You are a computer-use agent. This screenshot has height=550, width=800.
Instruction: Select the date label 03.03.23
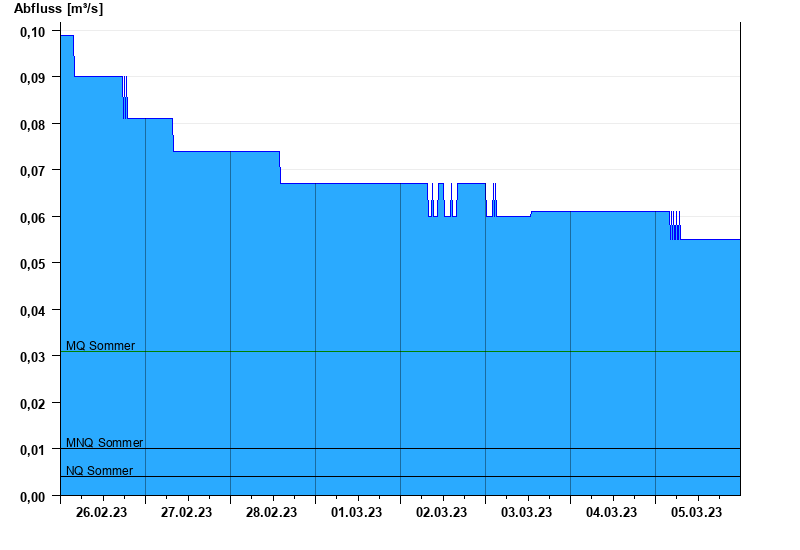[x=527, y=512]
